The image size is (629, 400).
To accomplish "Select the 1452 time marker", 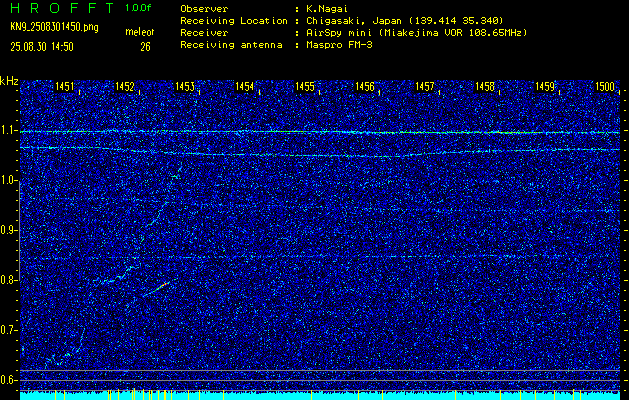I will (x=124, y=86).
